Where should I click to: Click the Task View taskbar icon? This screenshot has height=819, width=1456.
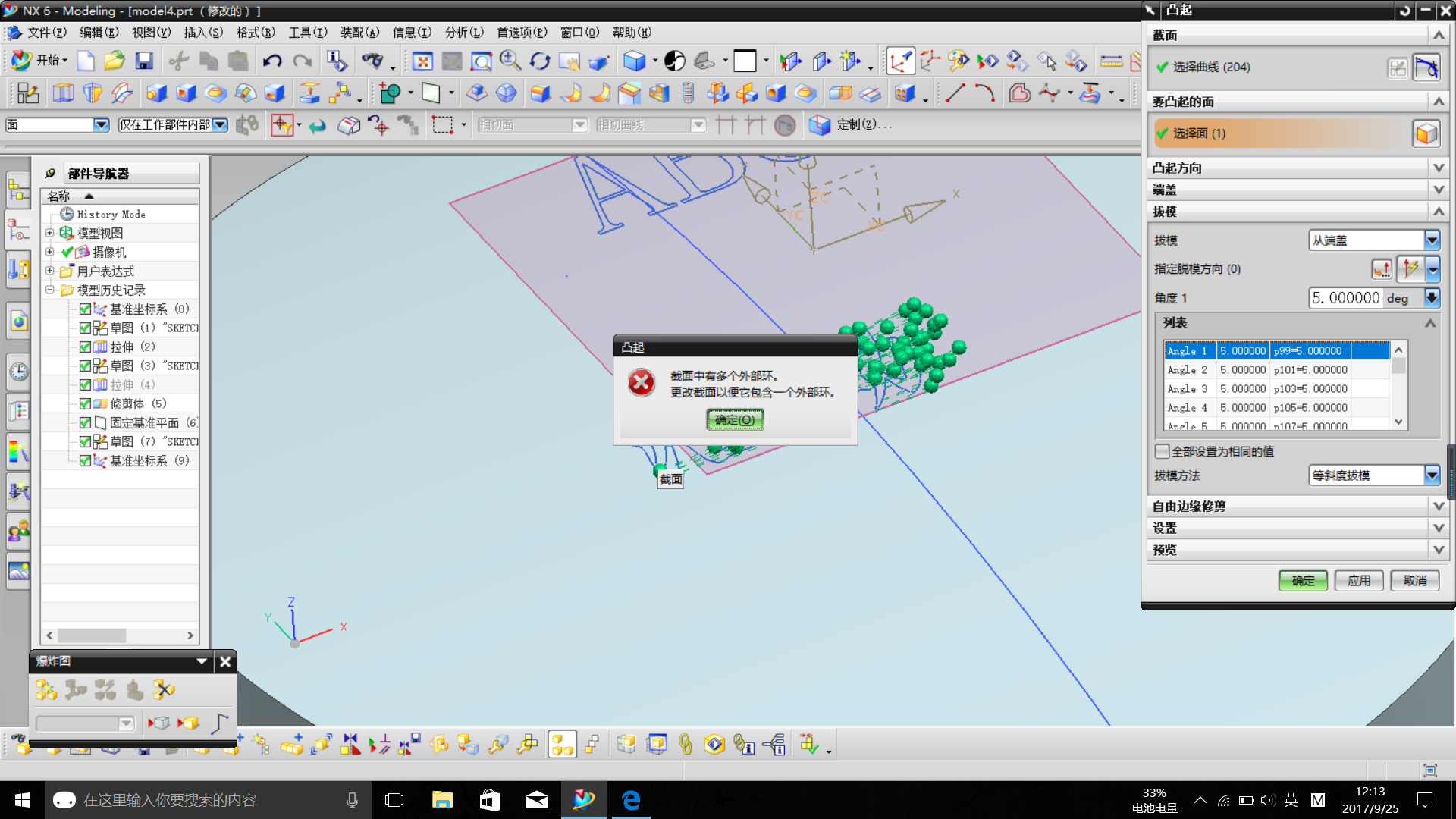394,800
